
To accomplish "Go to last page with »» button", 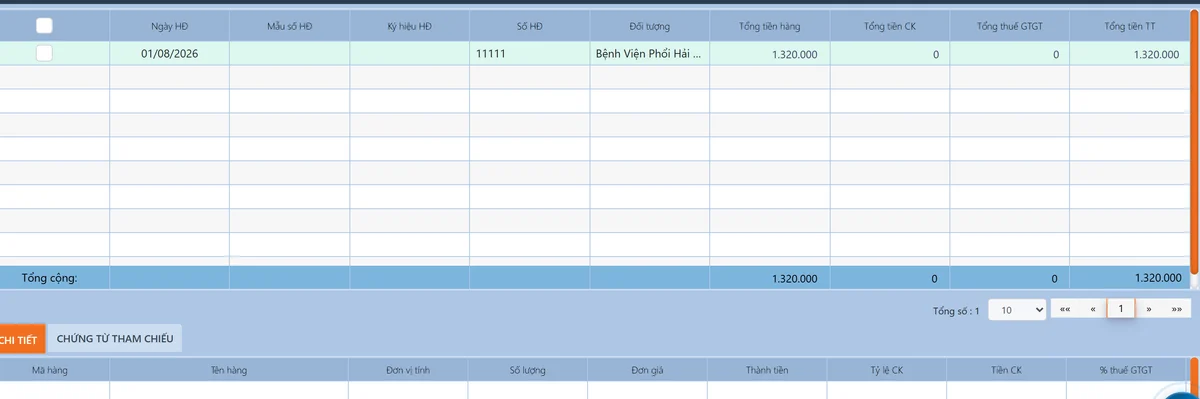I will click(1177, 310).
